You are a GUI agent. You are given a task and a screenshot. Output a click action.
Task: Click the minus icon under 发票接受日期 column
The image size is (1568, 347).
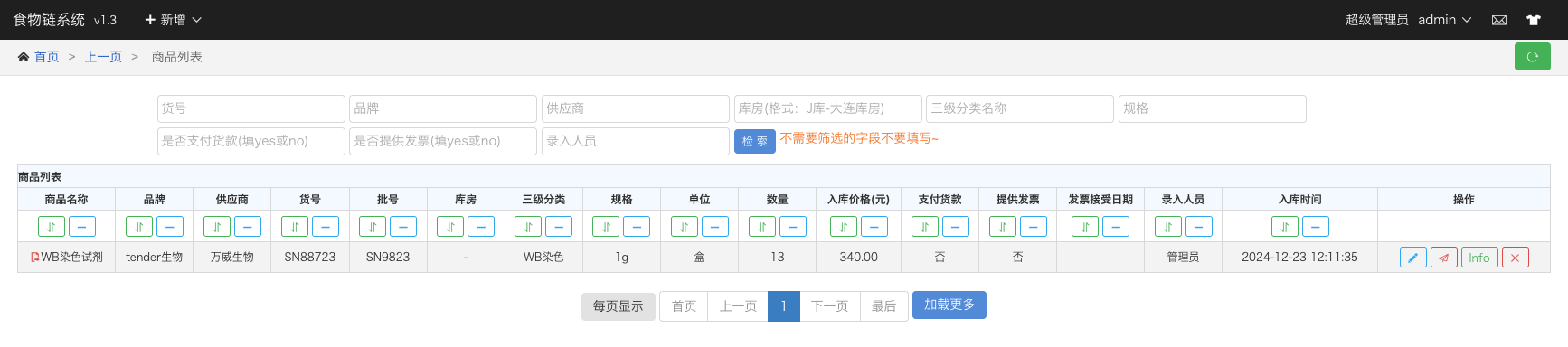click(1116, 227)
